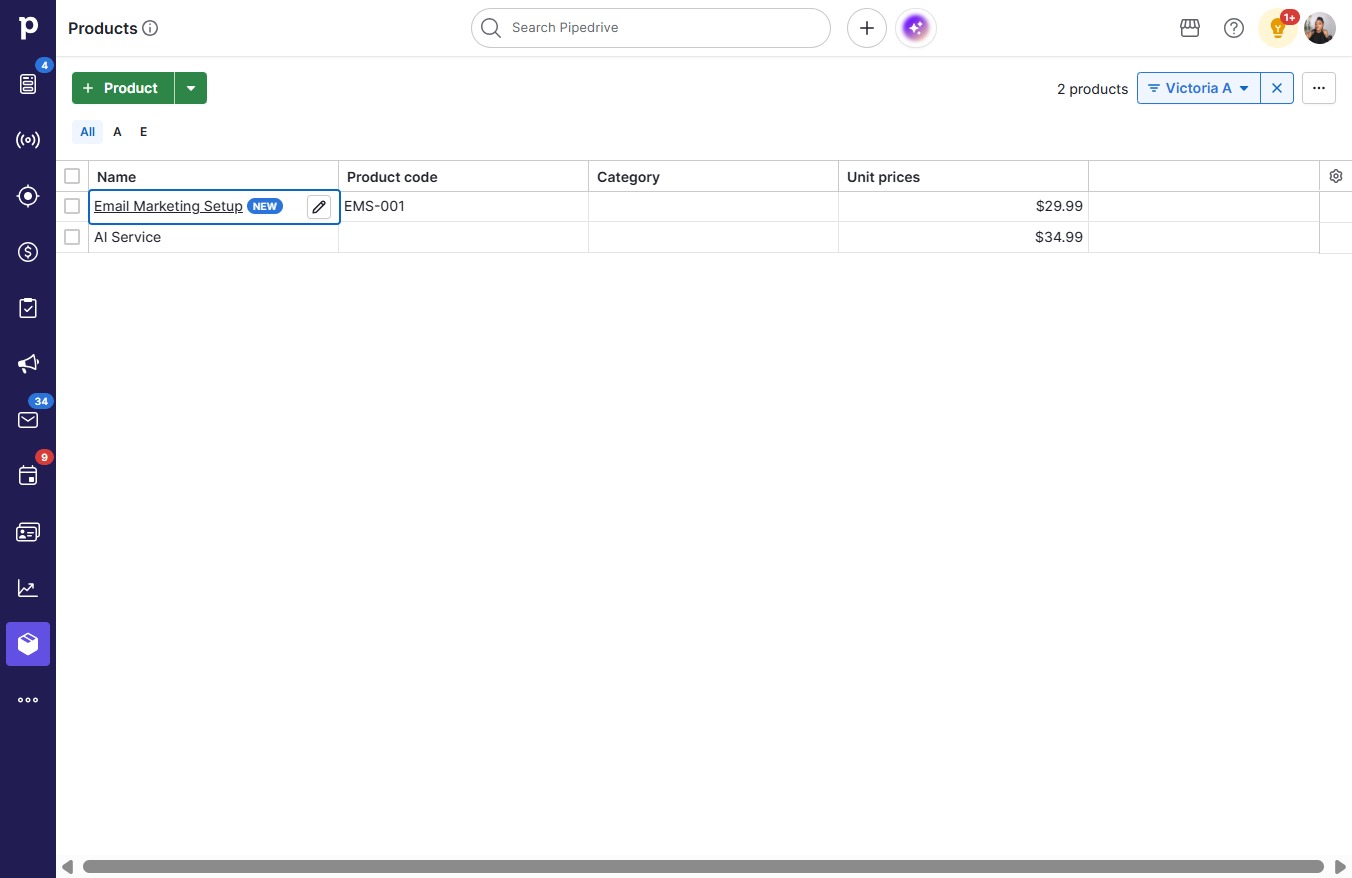This screenshot has height=878, width=1352.
Task: Check the Email Marketing Setup row checkbox
Action: point(72,206)
